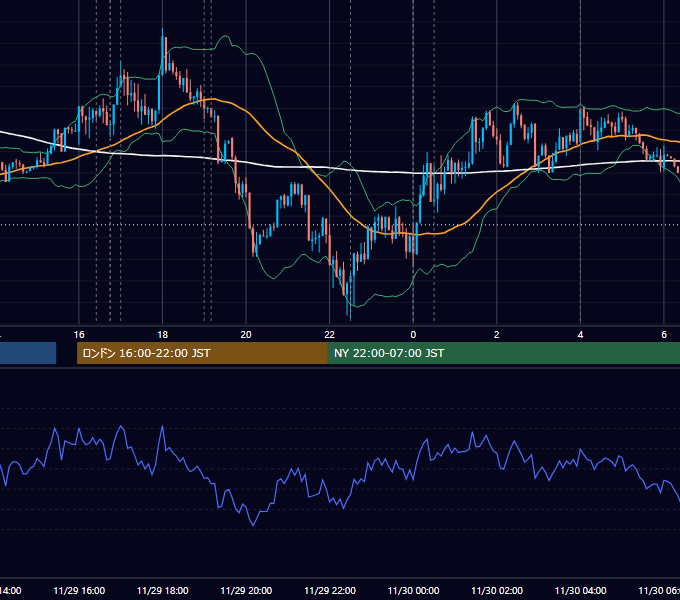This screenshot has height=600, width=680.
Task: Click the NY 22:00-07:00 JST session bar
Action: pos(503,353)
